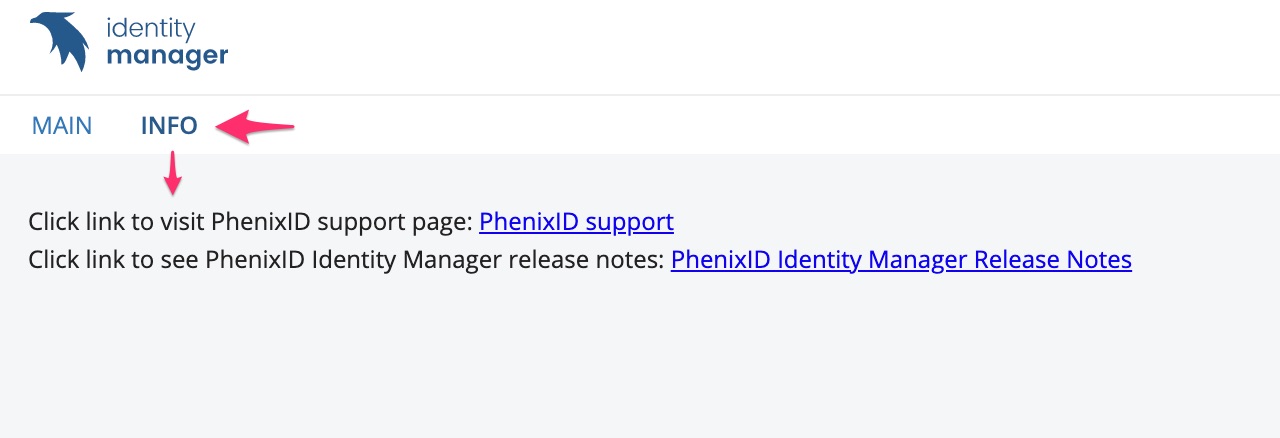Click the bold word 'manager' in the logo
The image size is (1280, 438).
[167, 57]
